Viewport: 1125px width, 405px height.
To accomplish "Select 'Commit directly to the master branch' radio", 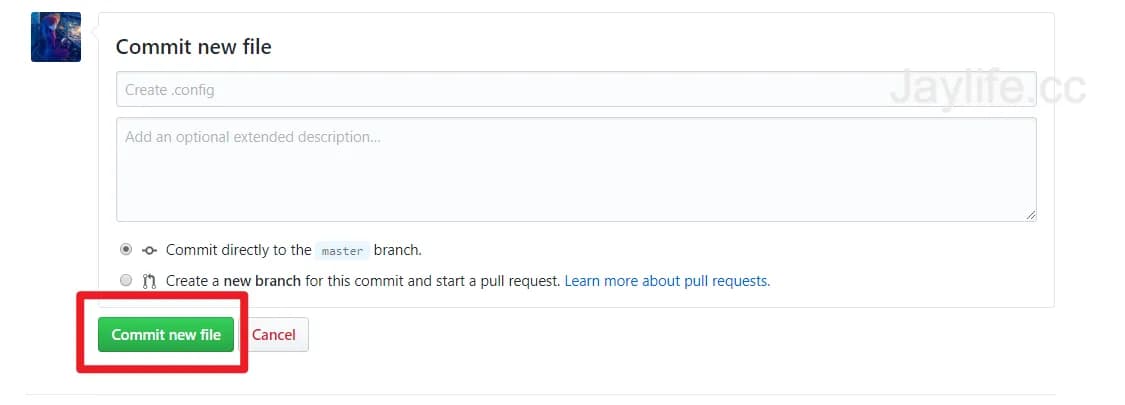I will point(126,250).
